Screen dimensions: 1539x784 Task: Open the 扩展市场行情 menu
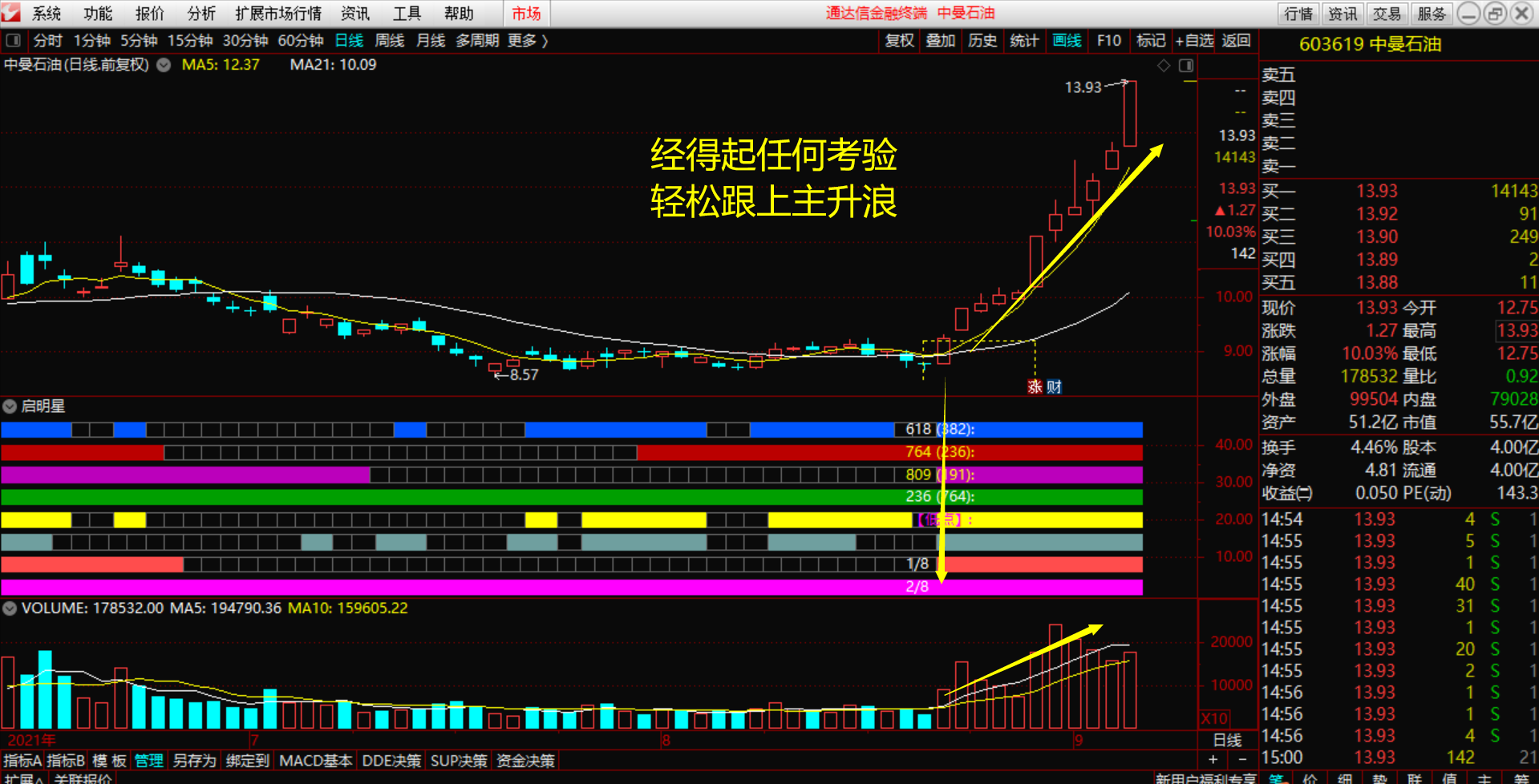point(278,14)
